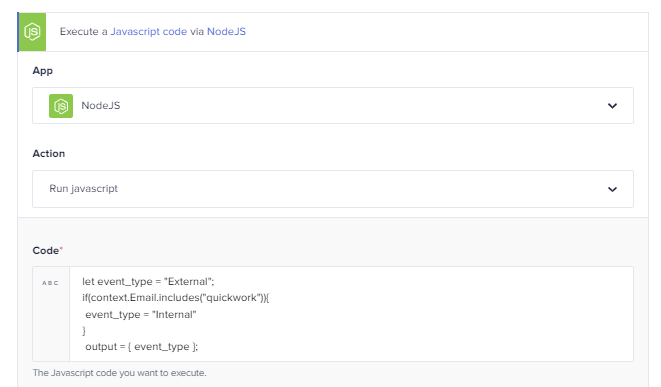This screenshot has width=661, height=387.
Task: Click the App section label
Action: 43,70
